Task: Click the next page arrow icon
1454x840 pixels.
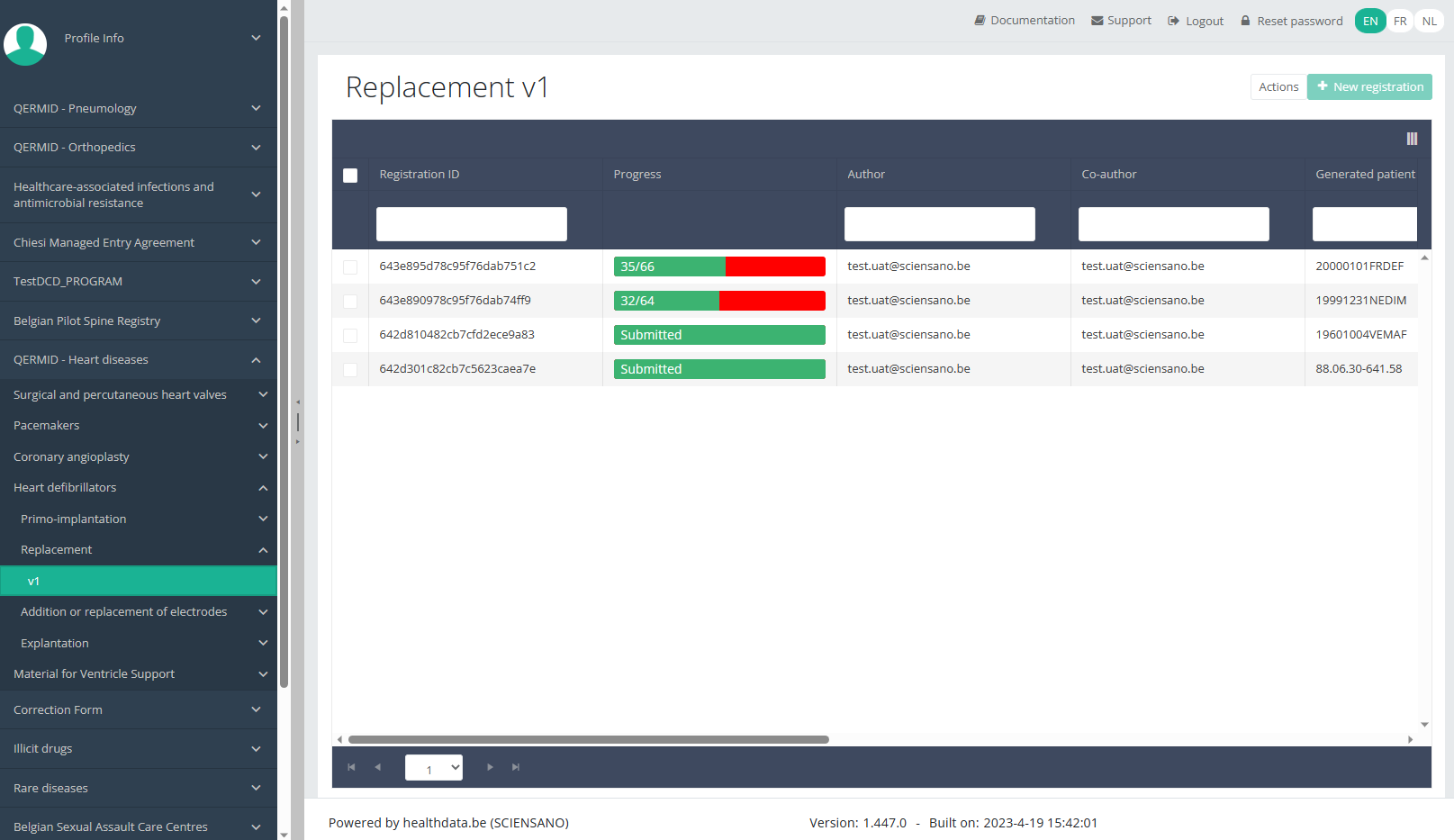Action: coord(490,767)
